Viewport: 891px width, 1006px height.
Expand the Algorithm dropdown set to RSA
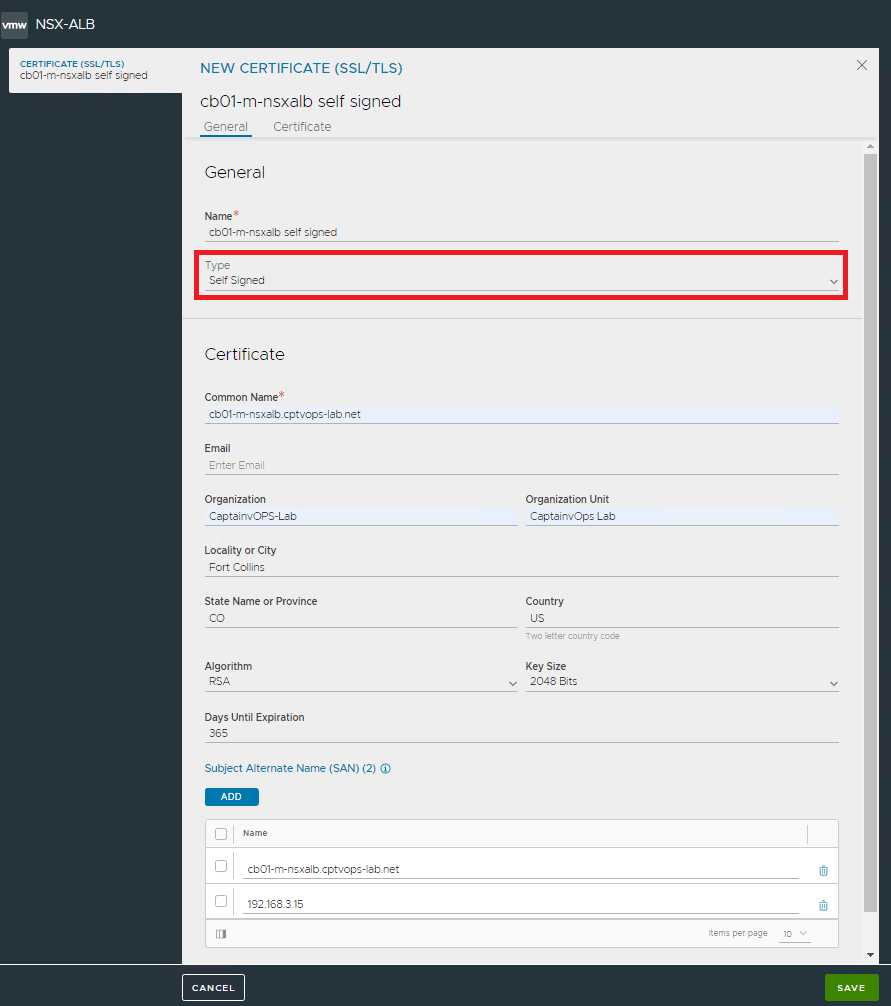point(360,682)
